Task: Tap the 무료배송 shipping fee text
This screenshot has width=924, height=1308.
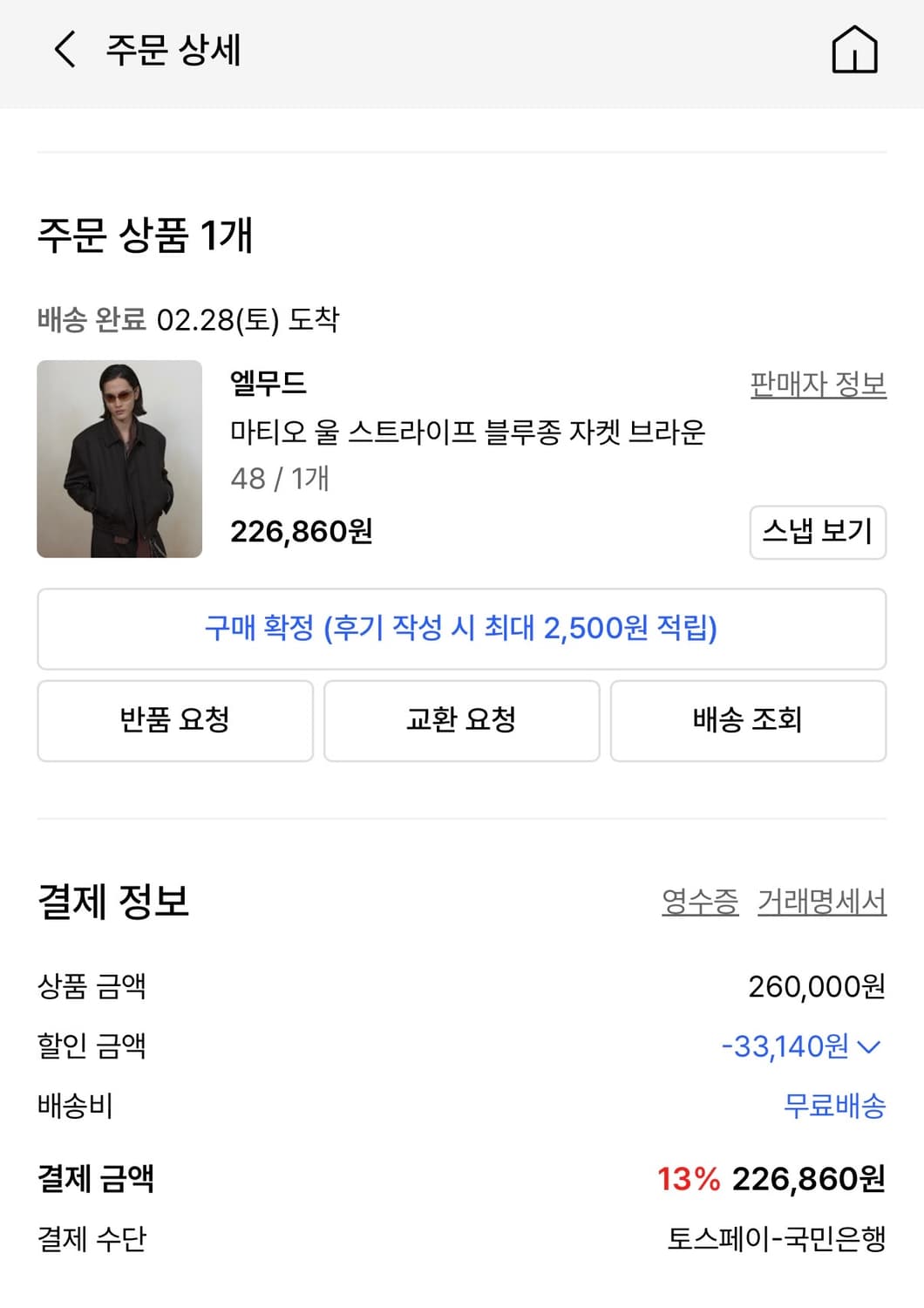Action: pyautogui.click(x=836, y=1107)
